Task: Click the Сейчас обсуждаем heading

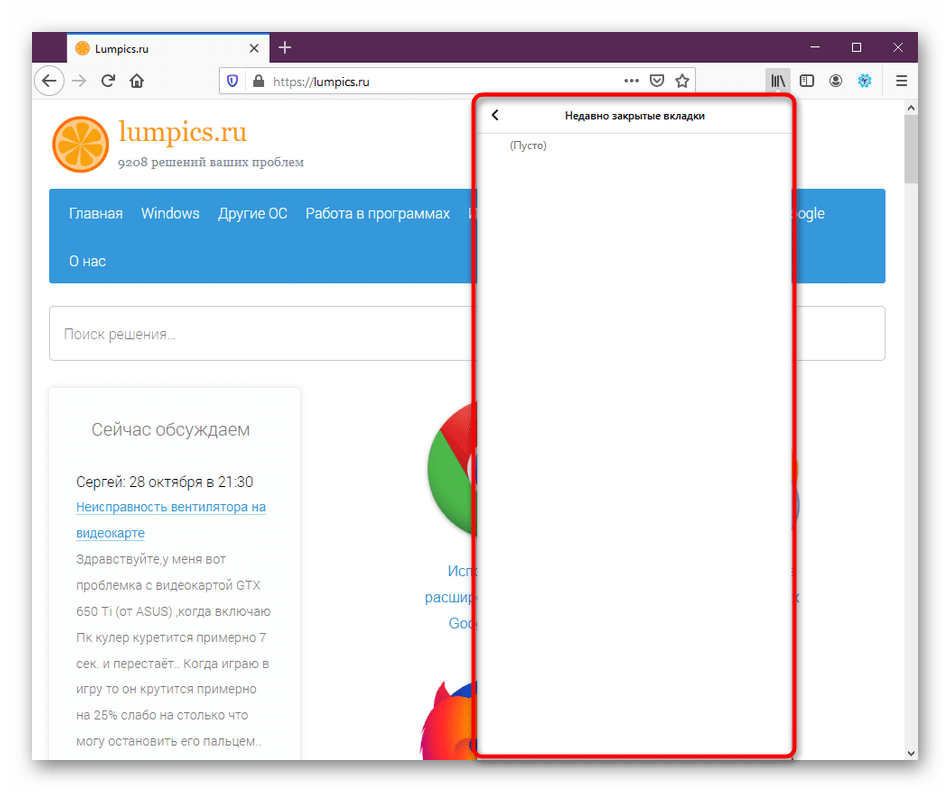Action: point(171,430)
